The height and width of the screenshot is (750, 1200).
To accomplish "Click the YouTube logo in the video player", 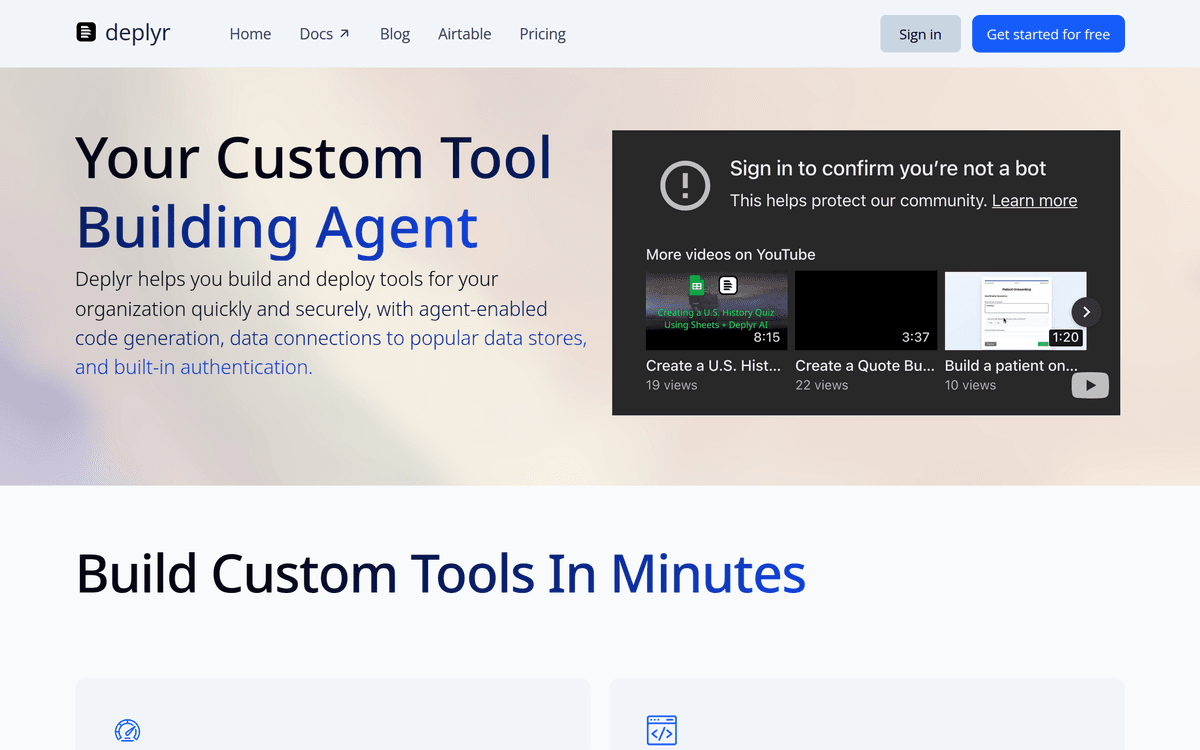I will (1090, 385).
